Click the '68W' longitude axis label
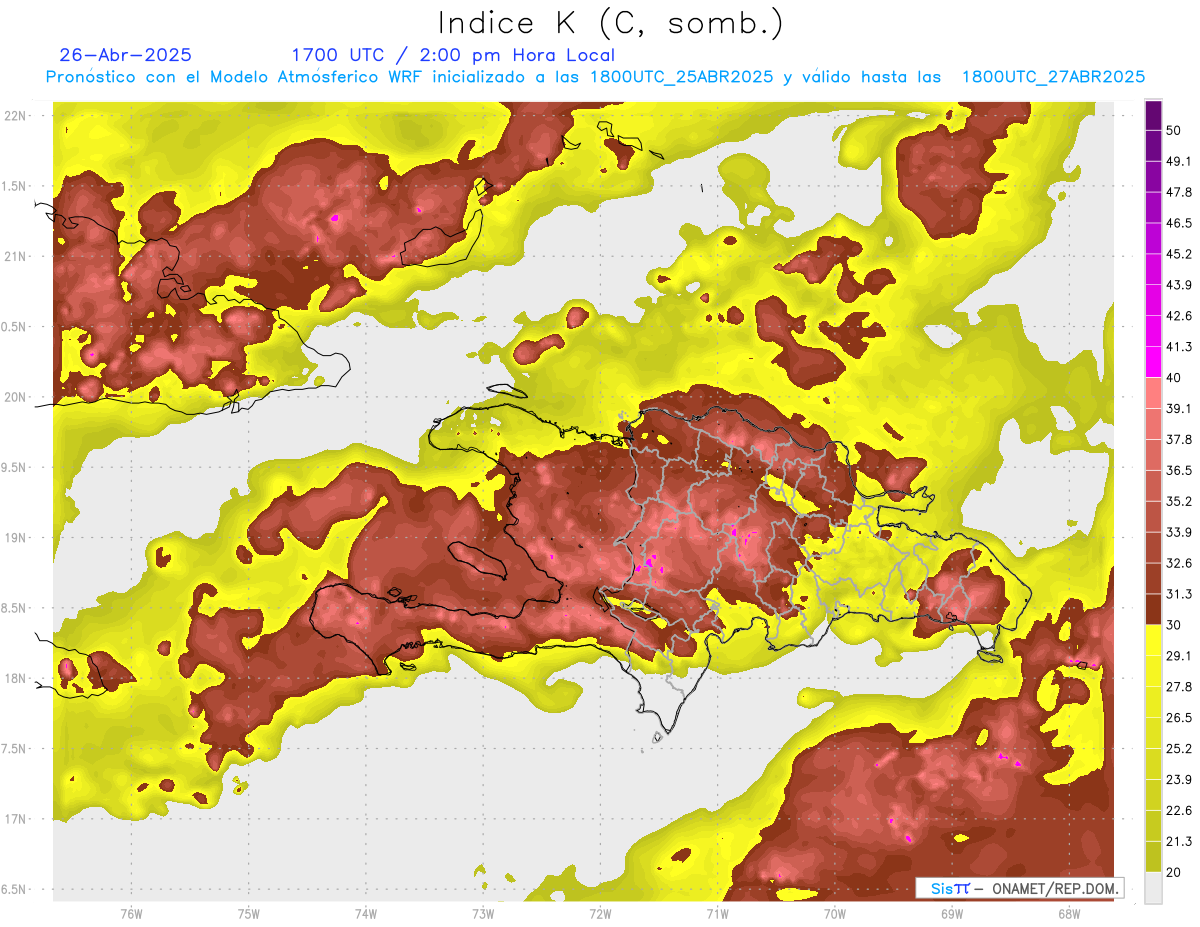The image size is (1200, 927). [1069, 913]
